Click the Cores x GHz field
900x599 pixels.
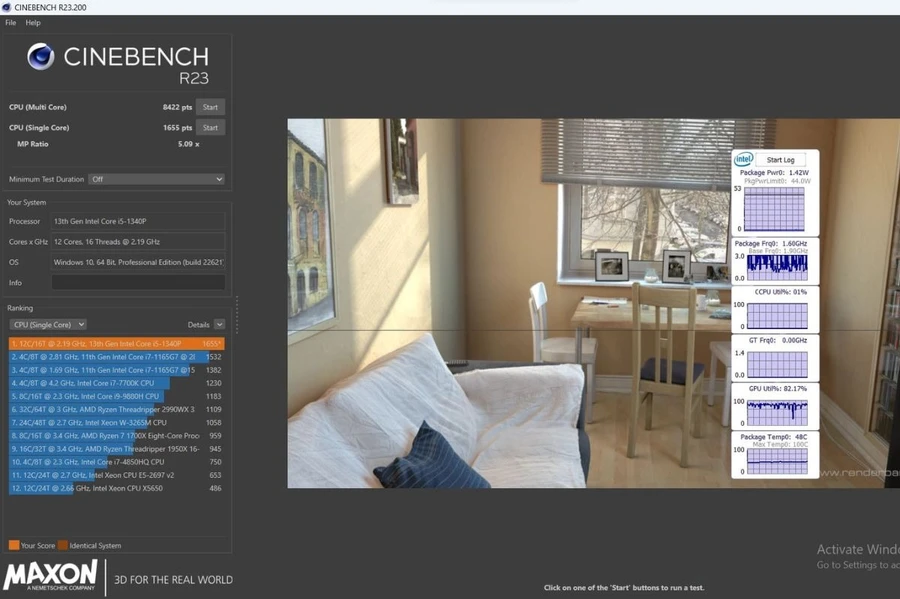[138, 242]
